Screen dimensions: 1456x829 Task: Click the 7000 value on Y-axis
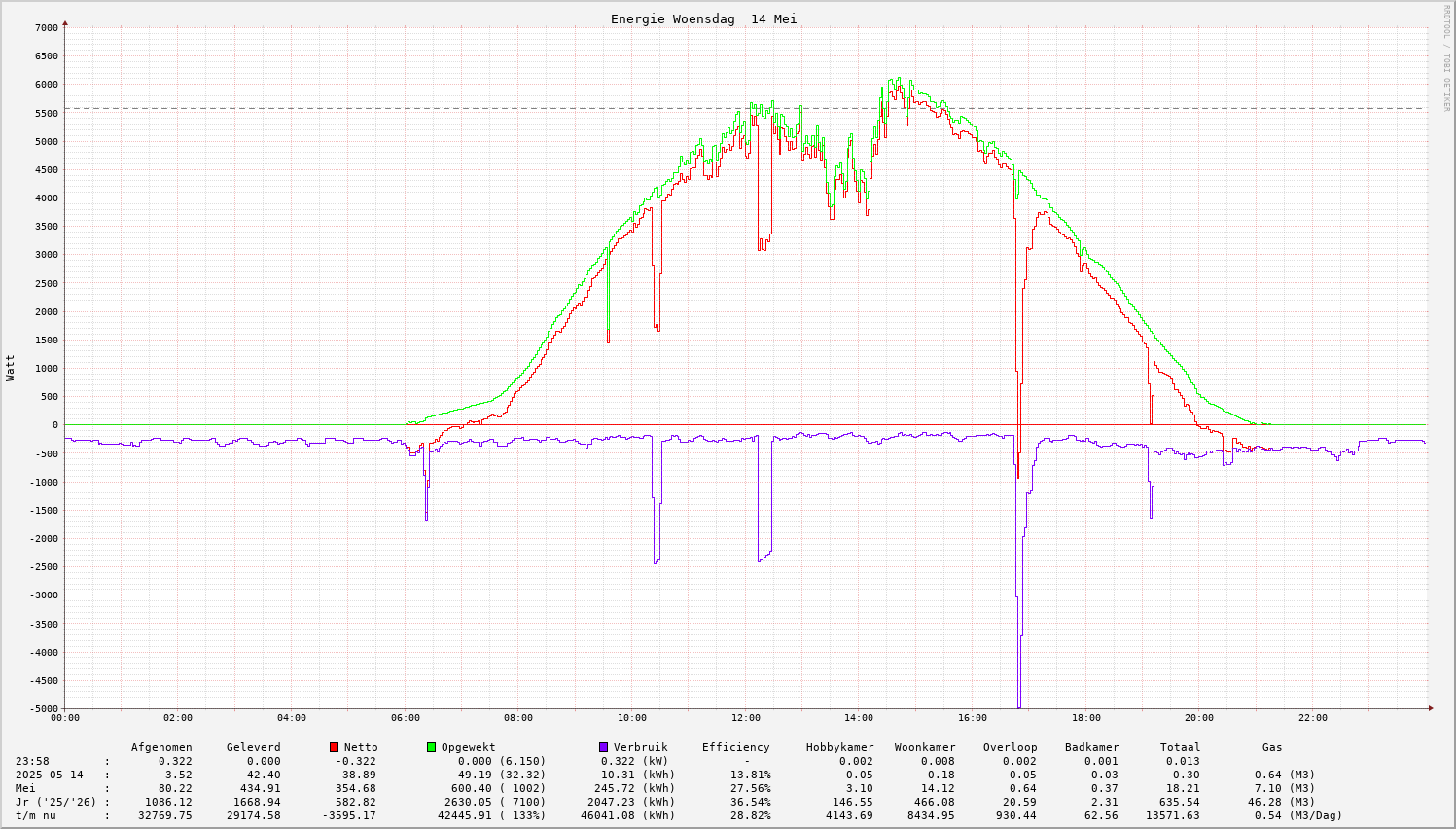click(x=47, y=27)
